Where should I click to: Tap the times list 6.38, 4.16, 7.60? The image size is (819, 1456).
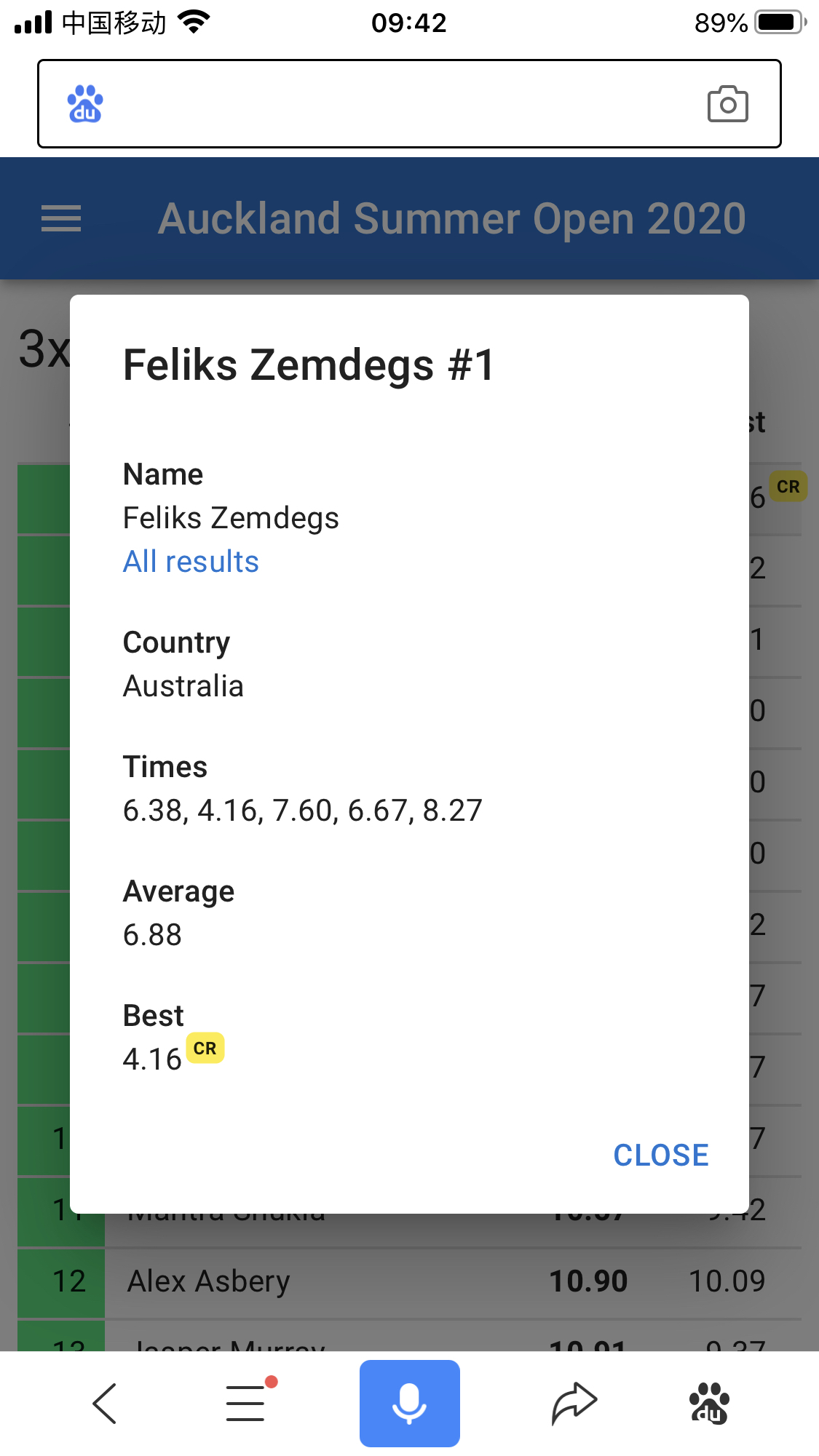[x=303, y=811]
